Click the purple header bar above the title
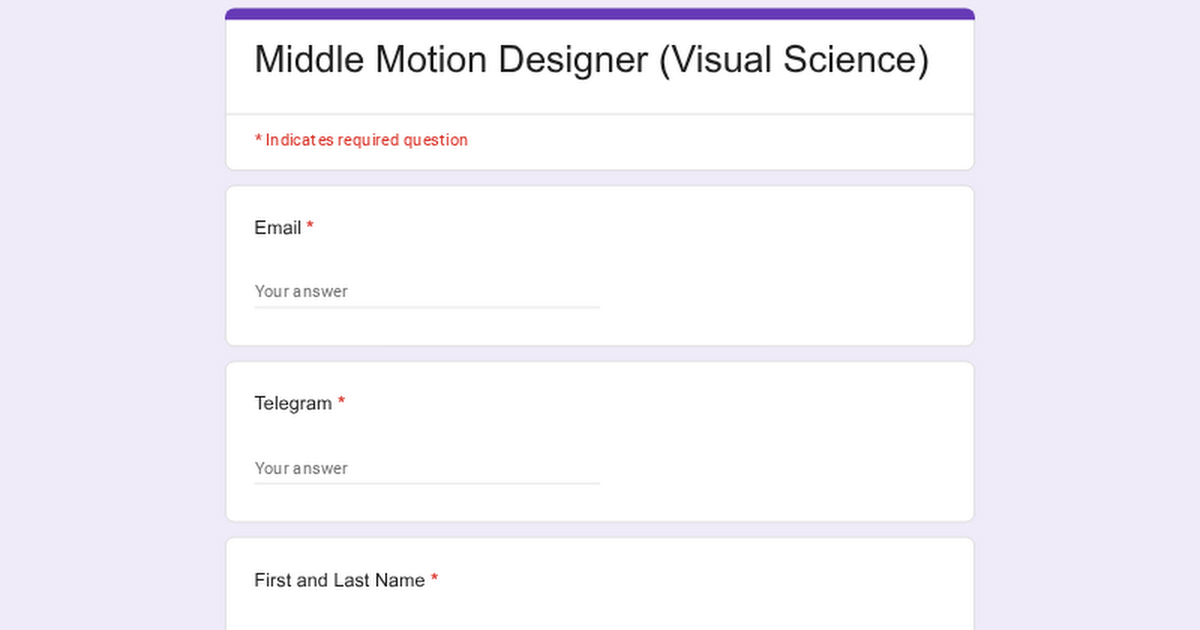This screenshot has height=630, width=1200. [600, 14]
